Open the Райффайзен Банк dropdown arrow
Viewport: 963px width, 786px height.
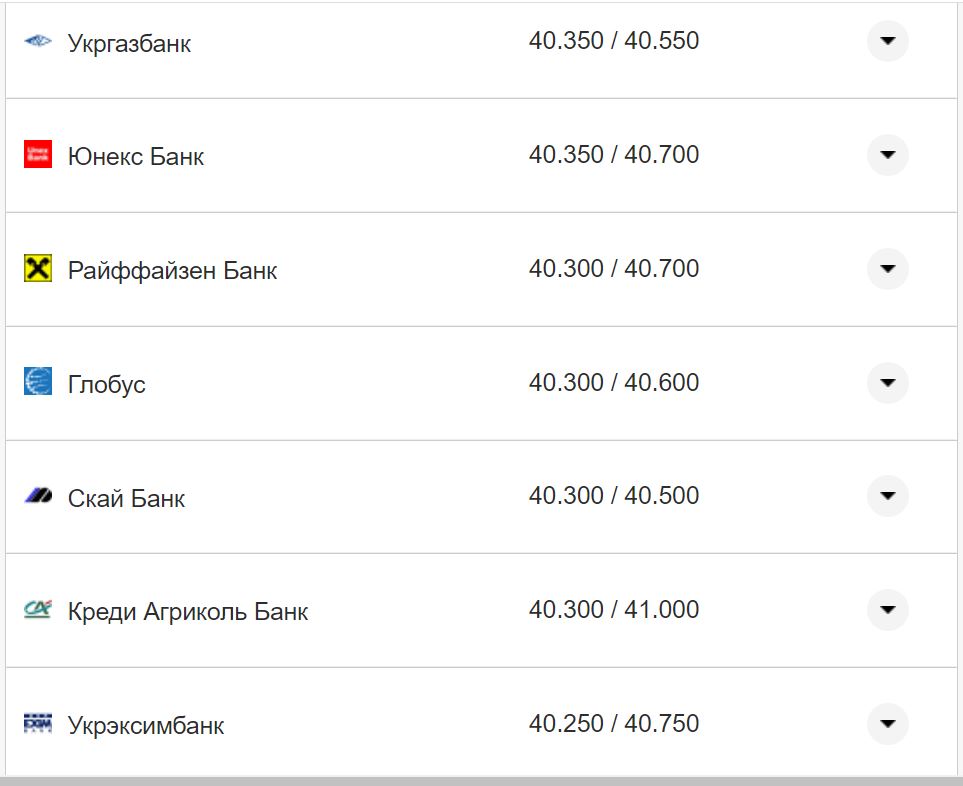click(887, 269)
